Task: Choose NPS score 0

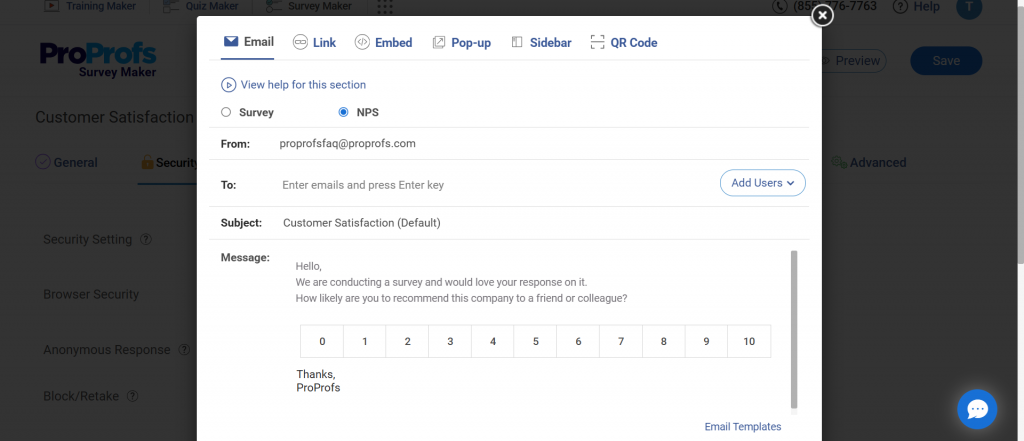Action: pyautogui.click(x=322, y=341)
